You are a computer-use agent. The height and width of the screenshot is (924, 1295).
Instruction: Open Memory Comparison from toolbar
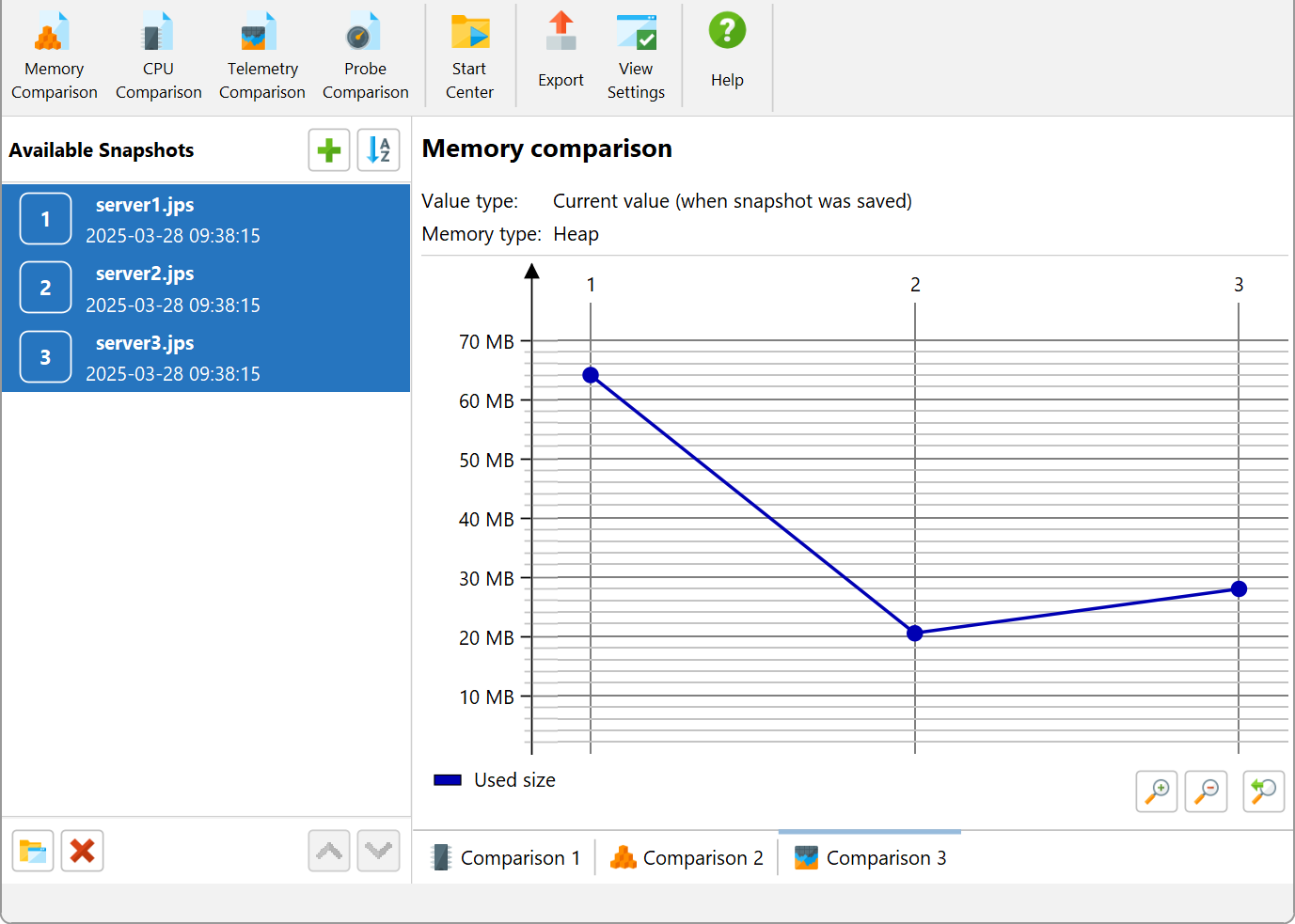[54, 56]
